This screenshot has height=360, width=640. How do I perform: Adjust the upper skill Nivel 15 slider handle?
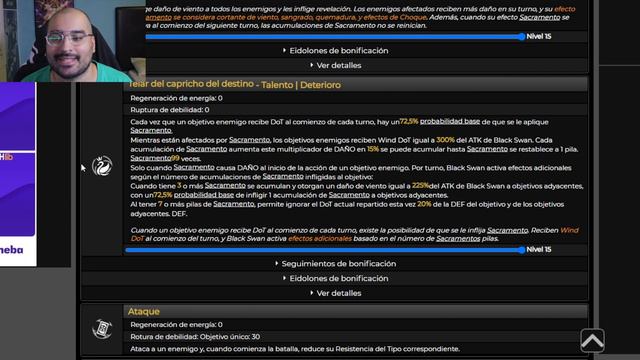pyautogui.click(x=521, y=37)
